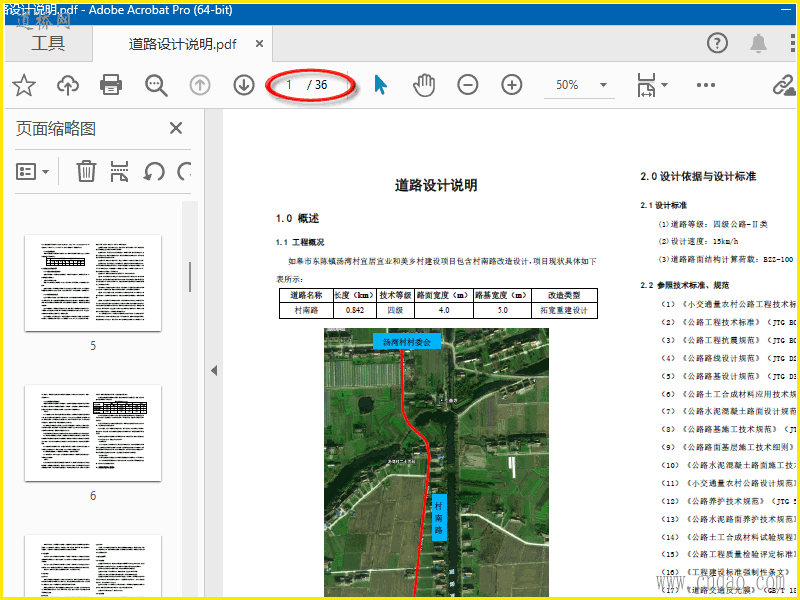Select page 5 thumbnail
Screen dimensions: 800x600
point(93,283)
